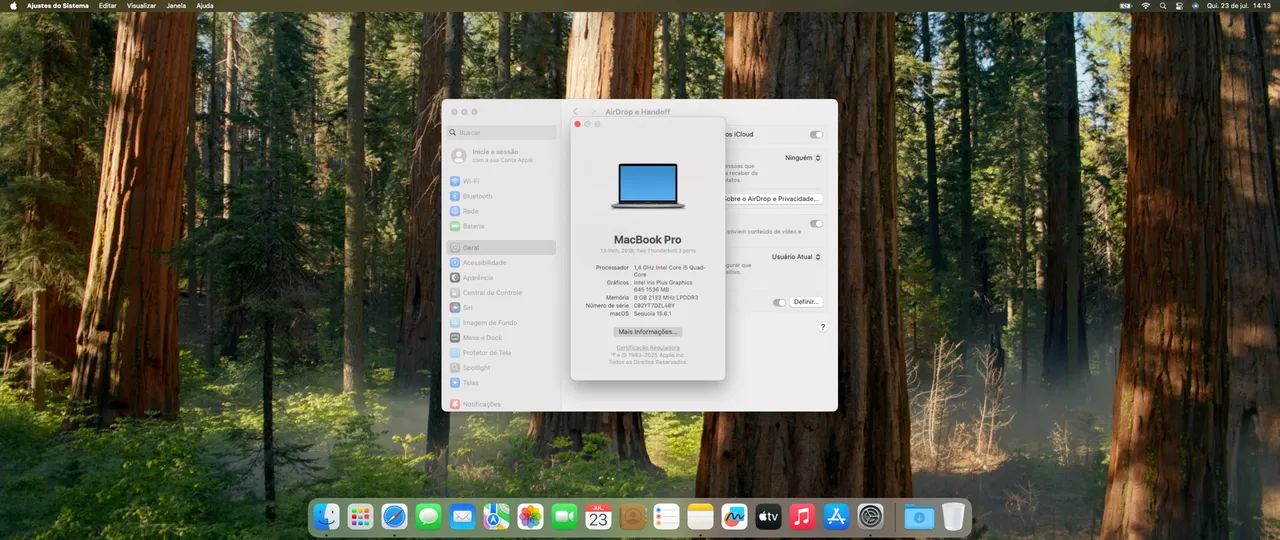Launch Freeform from the Dock
This screenshot has width=1280, height=540.
(734, 516)
